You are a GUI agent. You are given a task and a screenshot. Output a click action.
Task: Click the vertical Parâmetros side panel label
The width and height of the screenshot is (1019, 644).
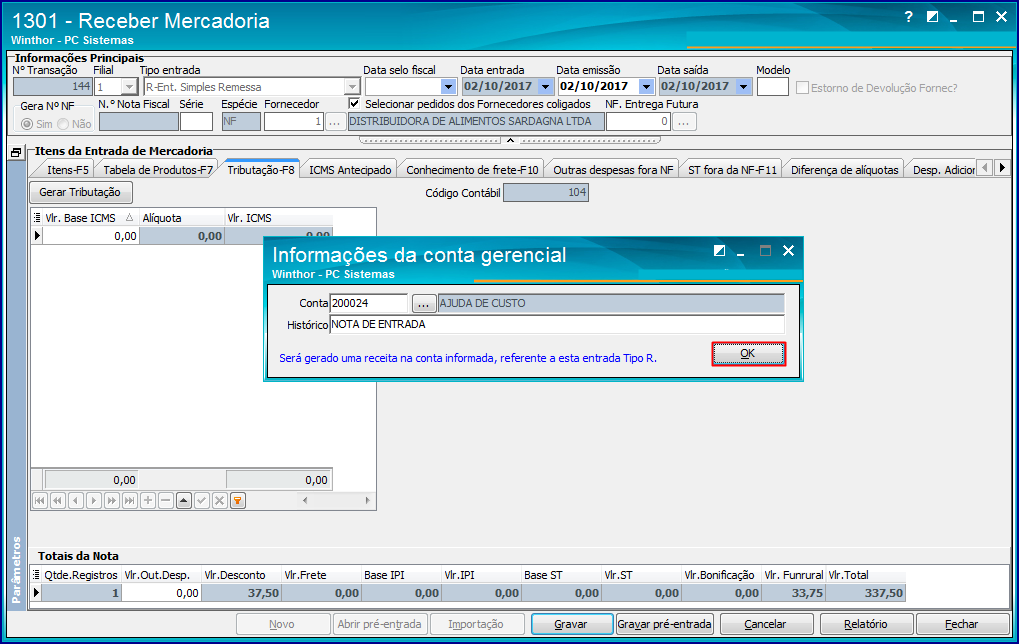[x=17, y=569]
